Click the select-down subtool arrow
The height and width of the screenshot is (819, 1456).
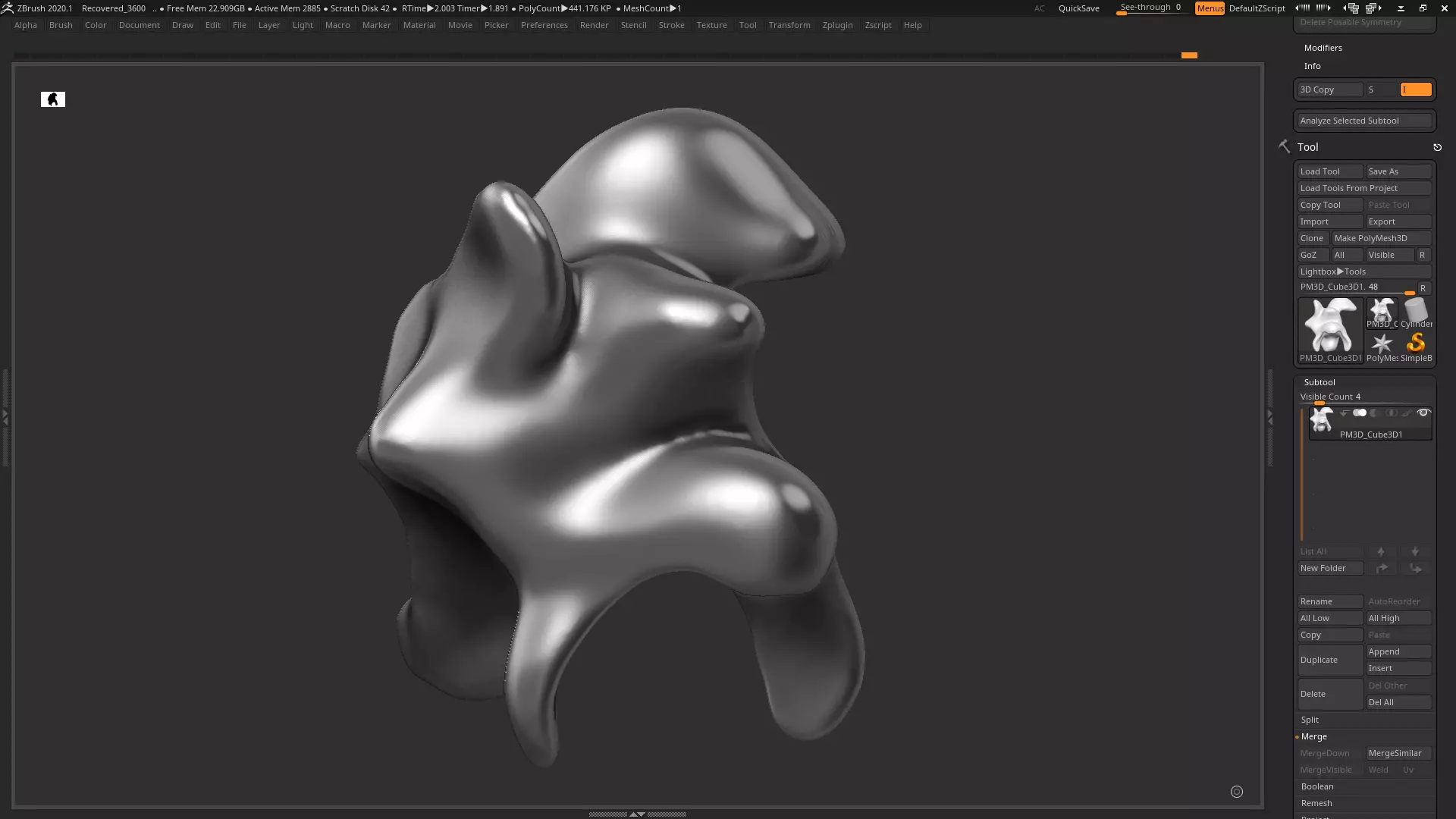[1415, 551]
